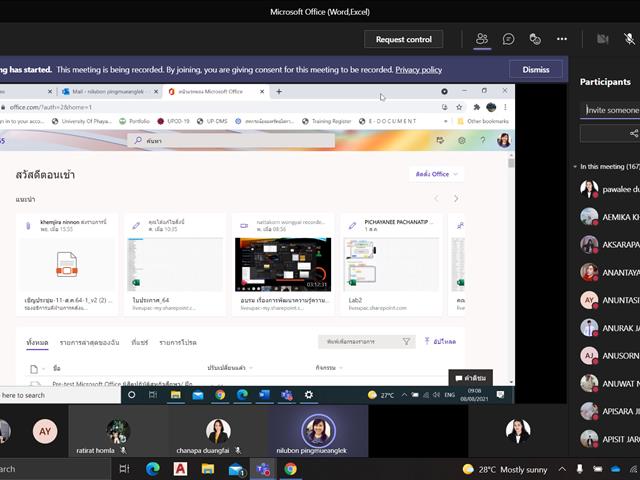Toggle the camera in the meeting toolbar
Image resolution: width=640 pixels, height=480 pixels.
pyautogui.click(x=602, y=39)
